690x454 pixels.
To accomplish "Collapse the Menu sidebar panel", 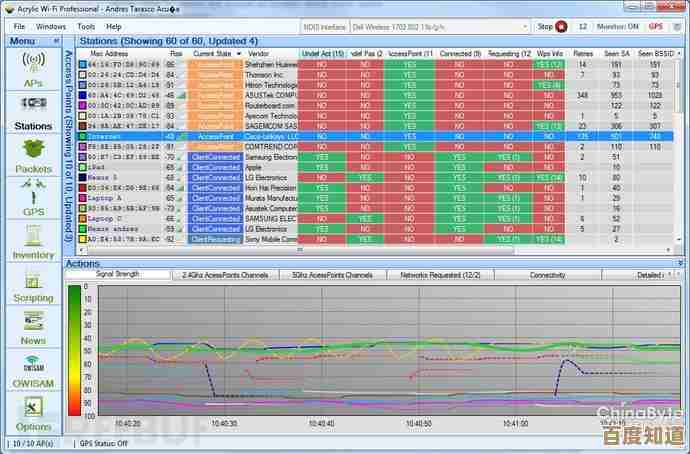I will 56,41.
